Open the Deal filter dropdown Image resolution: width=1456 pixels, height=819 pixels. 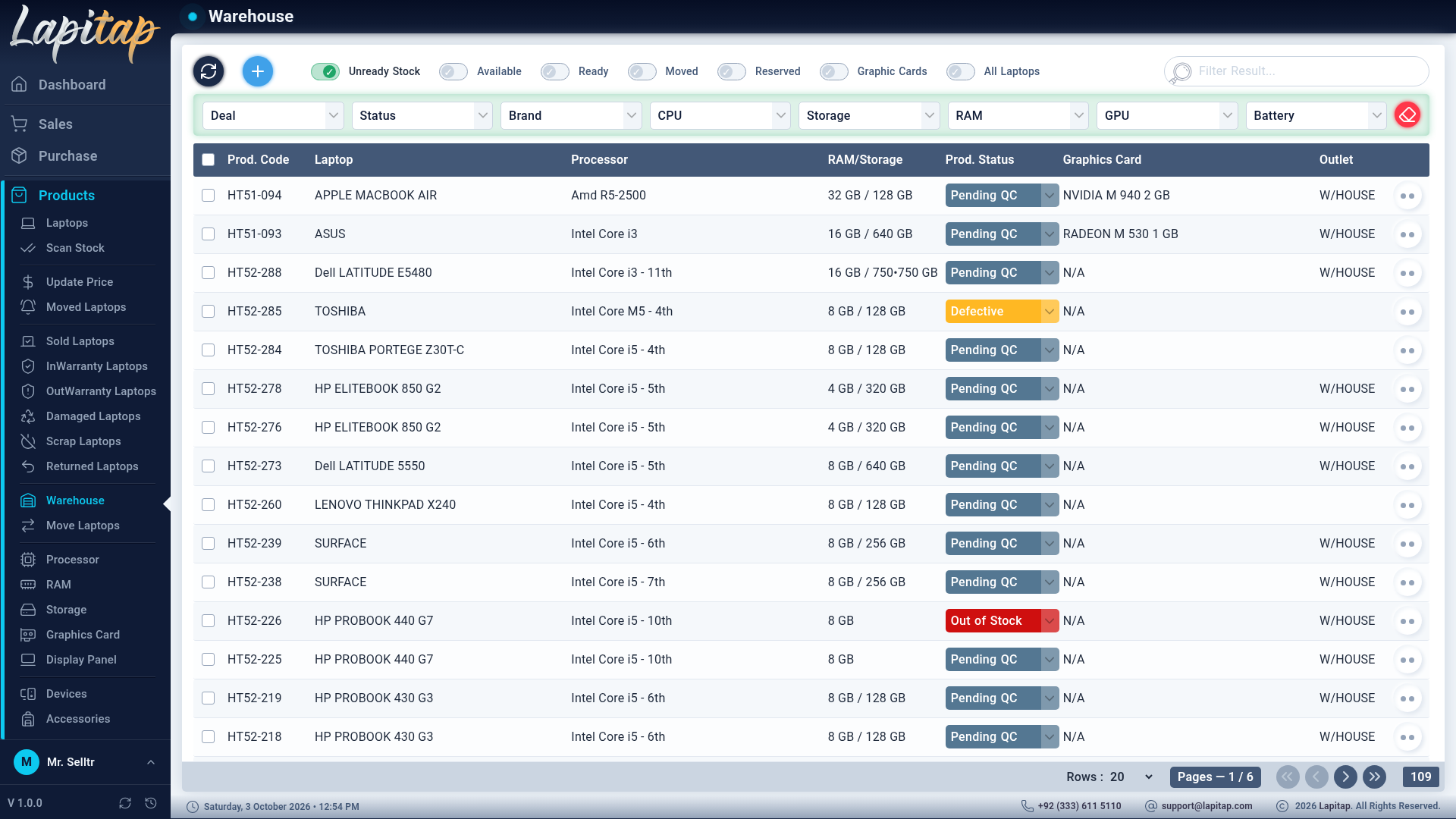point(273,115)
